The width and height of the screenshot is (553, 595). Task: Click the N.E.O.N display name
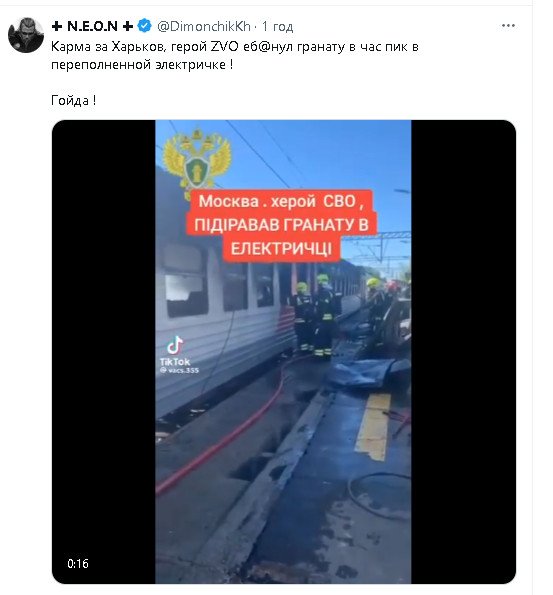point(92,26)
